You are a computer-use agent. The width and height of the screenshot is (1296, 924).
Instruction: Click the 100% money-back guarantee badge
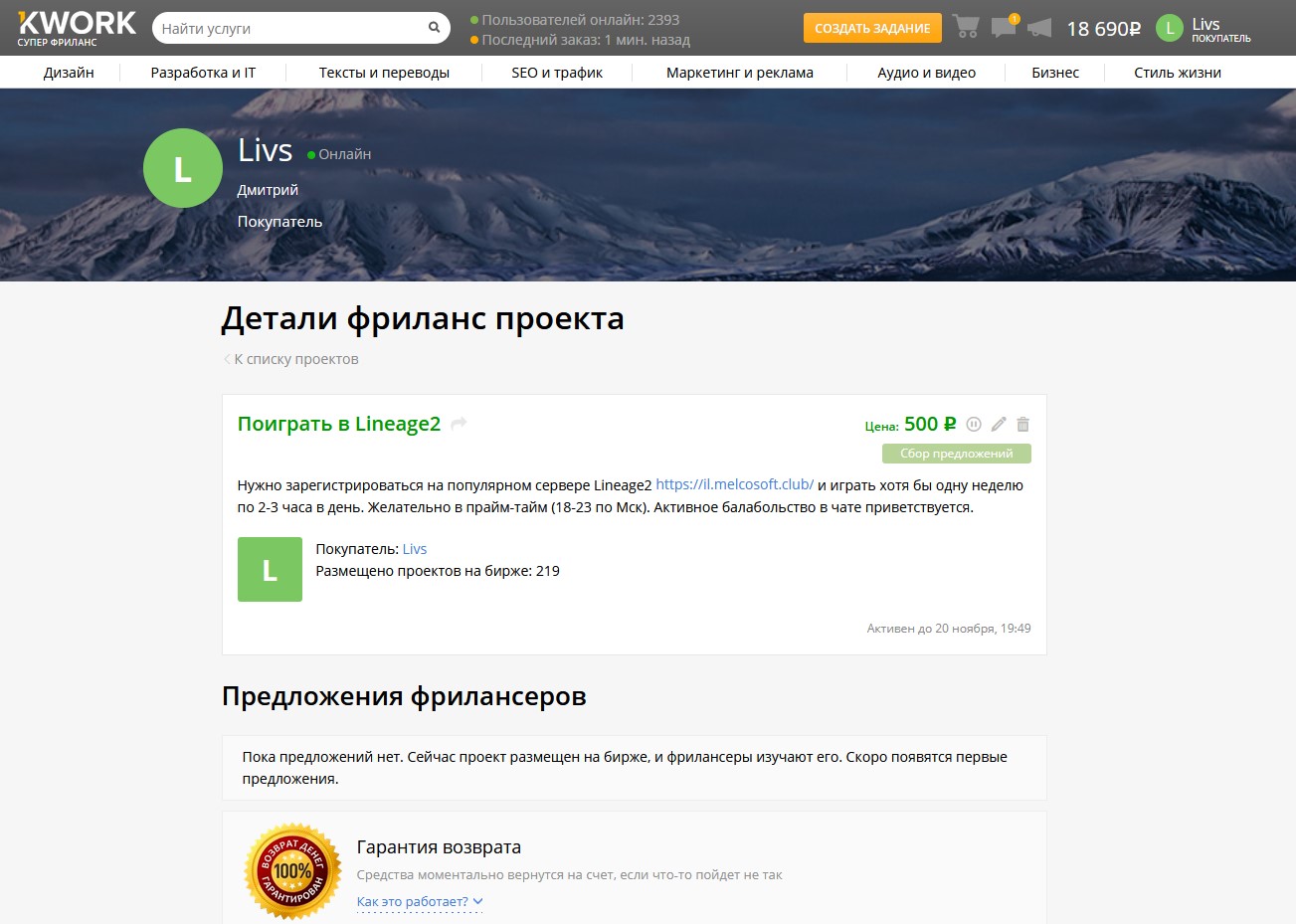pos(292,871)
